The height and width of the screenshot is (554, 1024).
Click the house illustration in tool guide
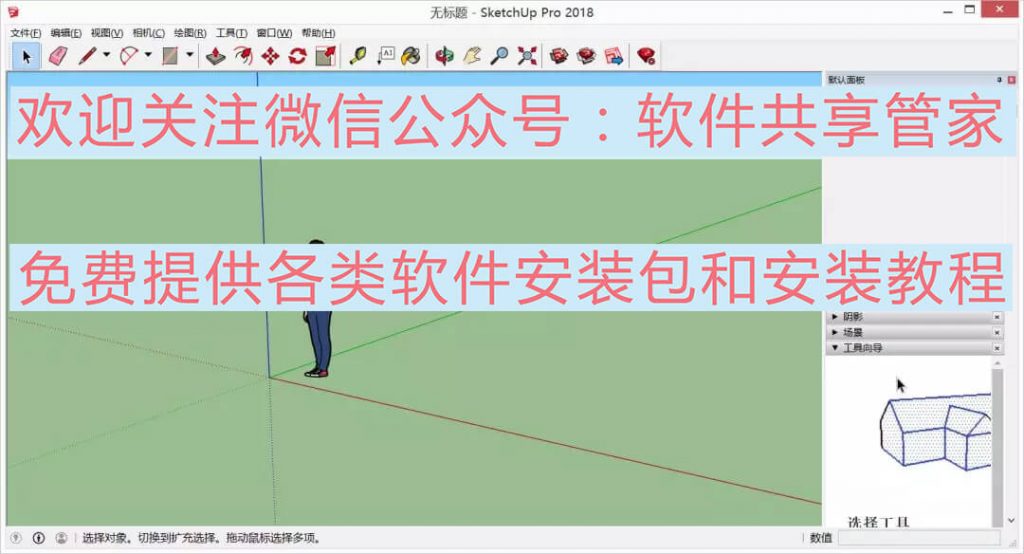click(x=936, y=431)
